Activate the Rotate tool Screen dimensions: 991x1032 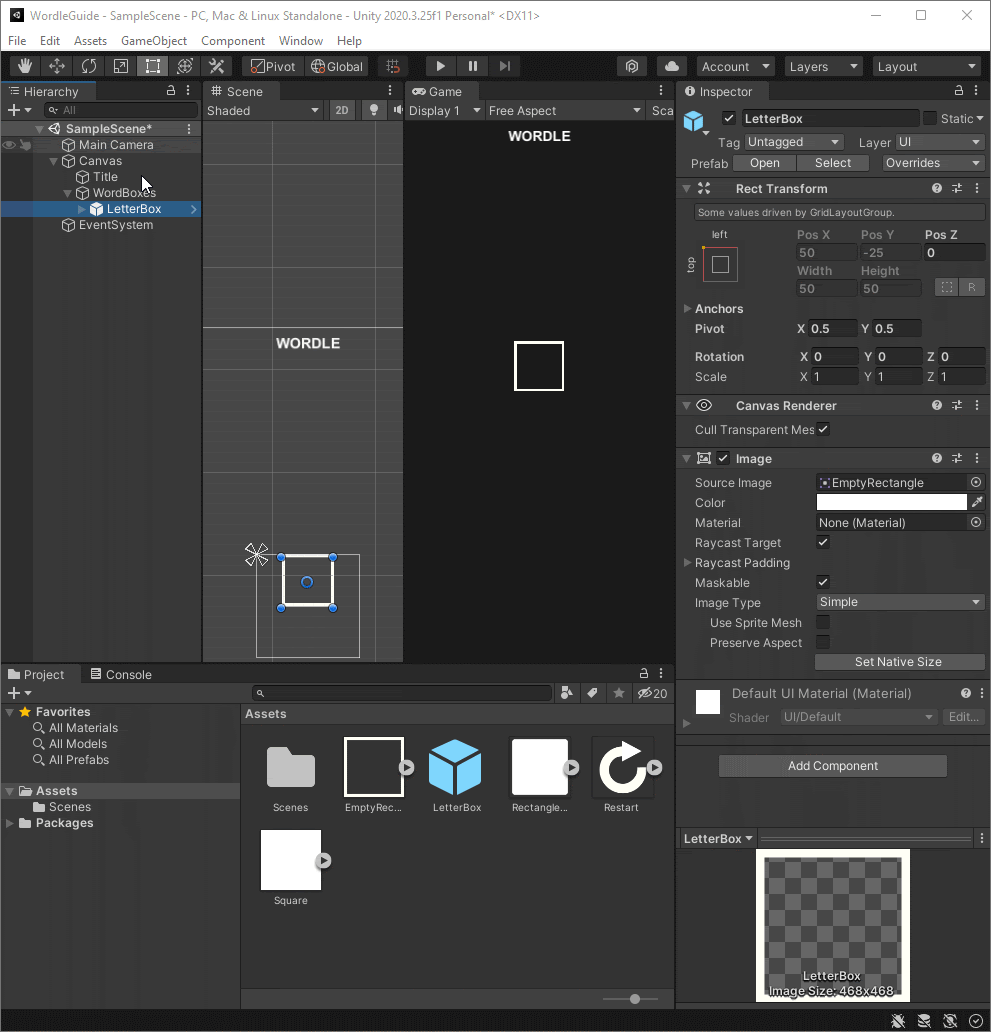88,66
